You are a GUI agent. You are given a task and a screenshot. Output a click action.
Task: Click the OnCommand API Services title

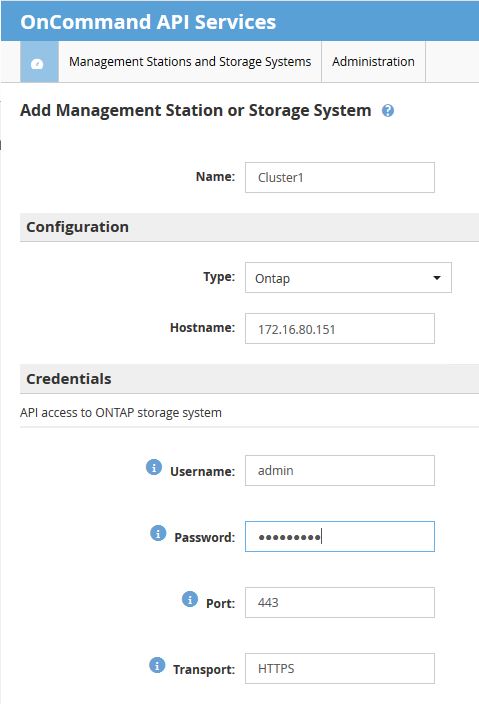click(x=148, y=22)
